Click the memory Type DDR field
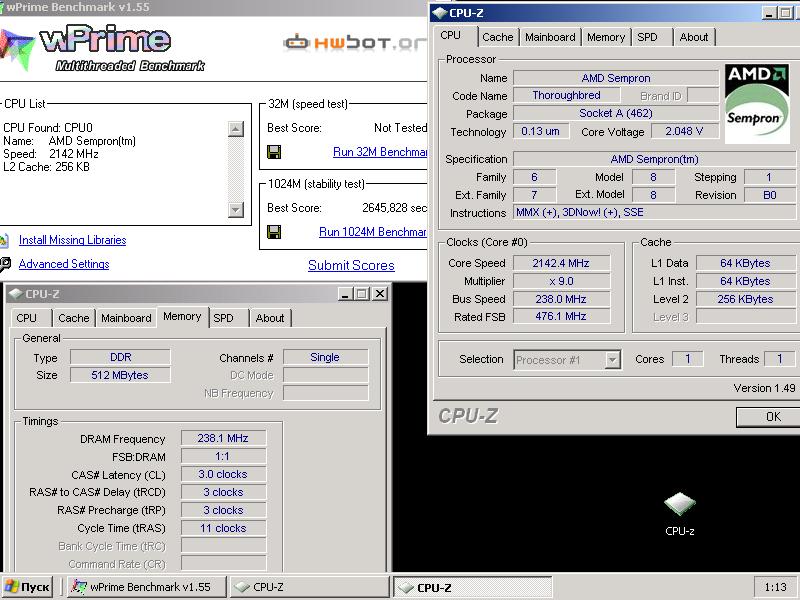Image resolution: width=800 pixels, height=600 pixels. point(120,357)
